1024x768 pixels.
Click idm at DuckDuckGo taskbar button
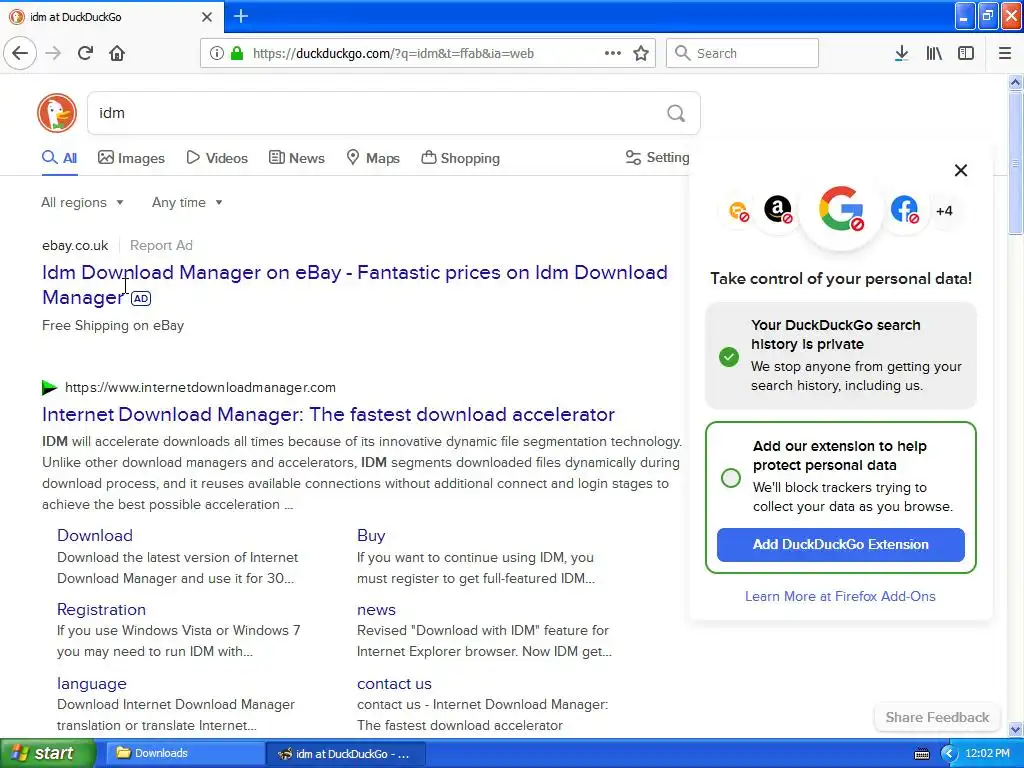347,754
